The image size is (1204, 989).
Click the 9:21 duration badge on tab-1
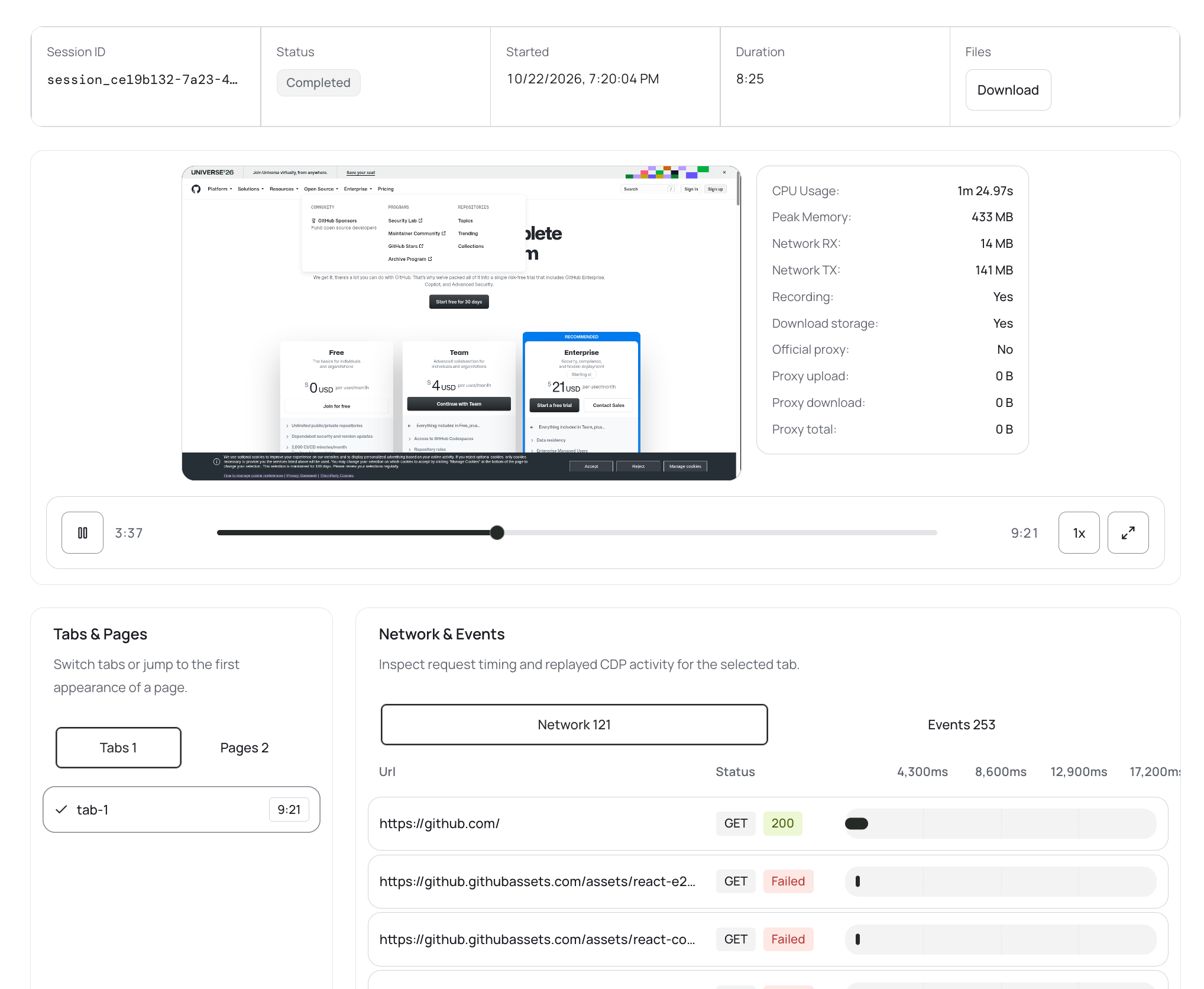click(x=289, y=809)
